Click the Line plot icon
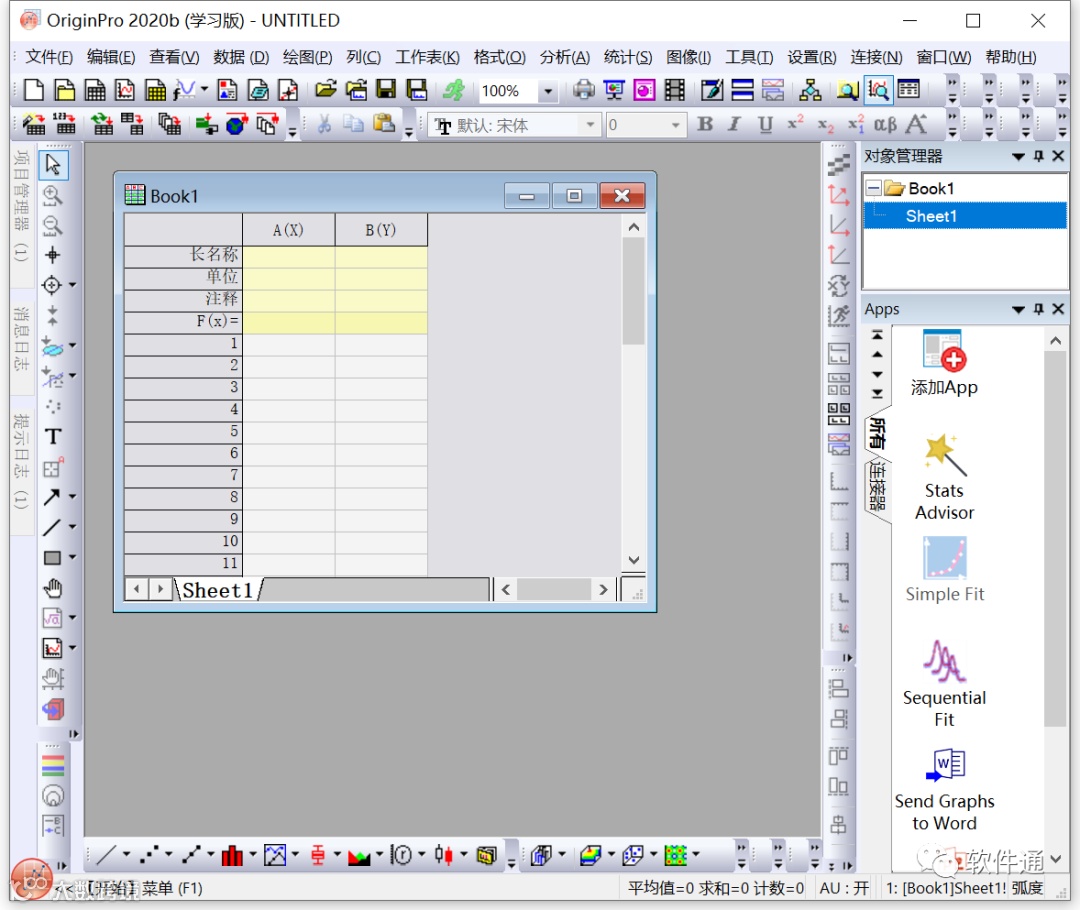This screenshot has height=910, width=1080. click(107, 856)
